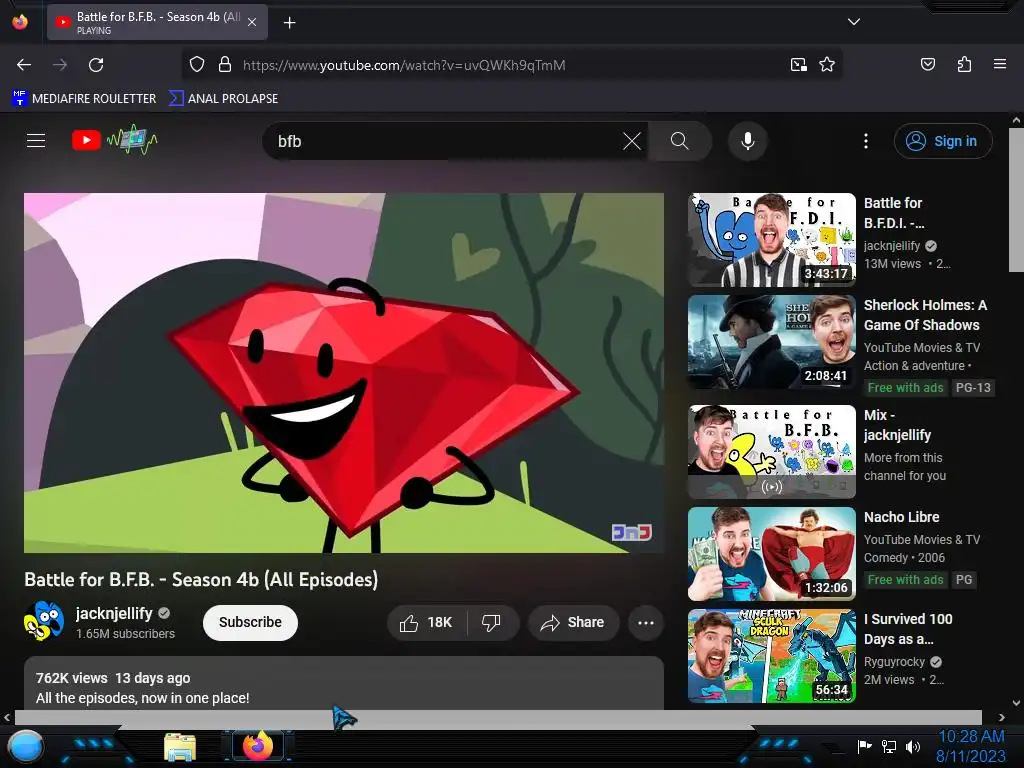Click the Ryguyrocky channel name
The height and width of the screenshot is (768, 1024).
pos(894,662)
